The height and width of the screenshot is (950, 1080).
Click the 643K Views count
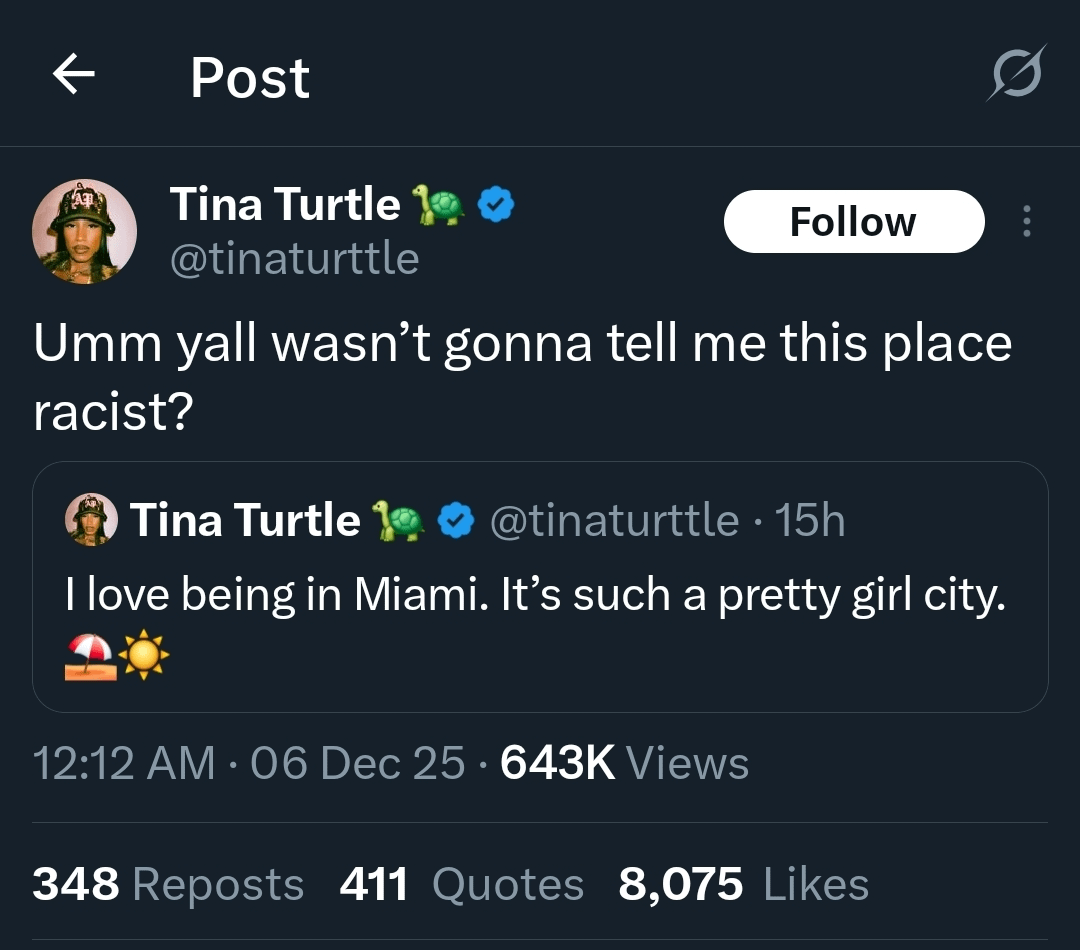tap(624, 764)
